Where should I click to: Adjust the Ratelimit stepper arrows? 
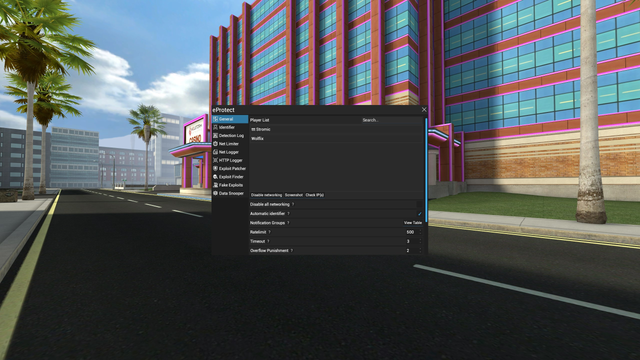tap(420, 232)
